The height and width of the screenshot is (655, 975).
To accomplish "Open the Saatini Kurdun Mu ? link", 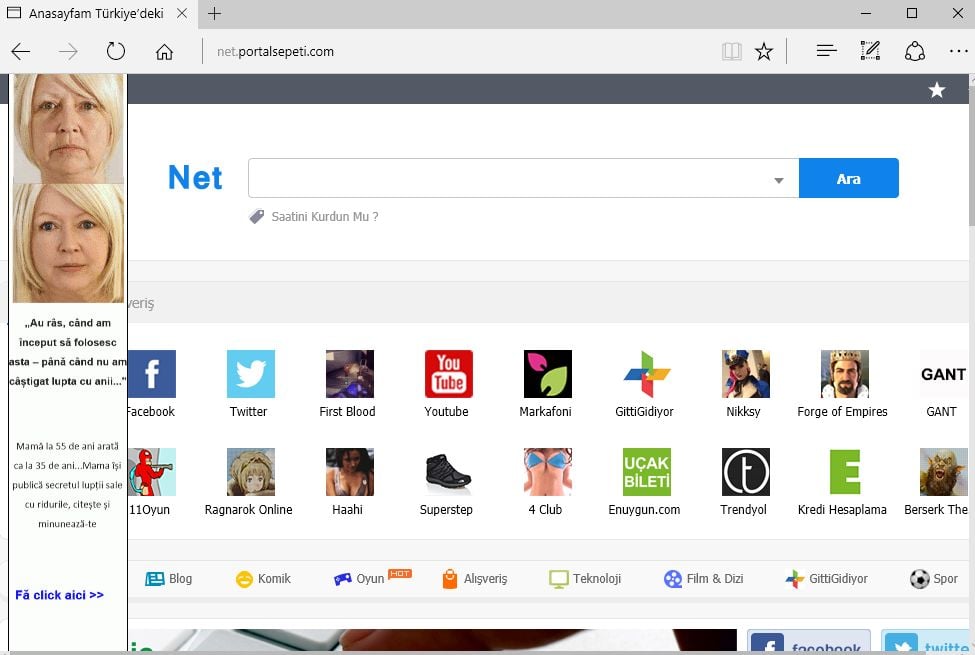I will click(325, 216).
